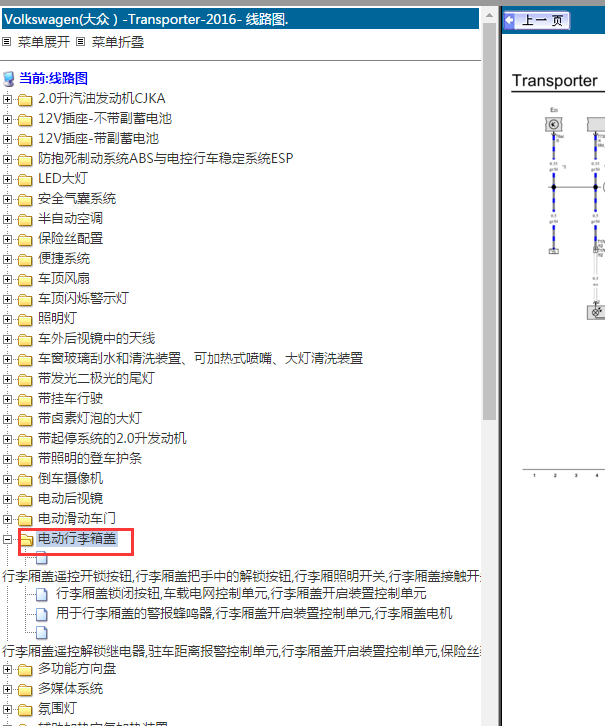Click the folder icon for 带发光二极光的尾灯

[25, 379]
